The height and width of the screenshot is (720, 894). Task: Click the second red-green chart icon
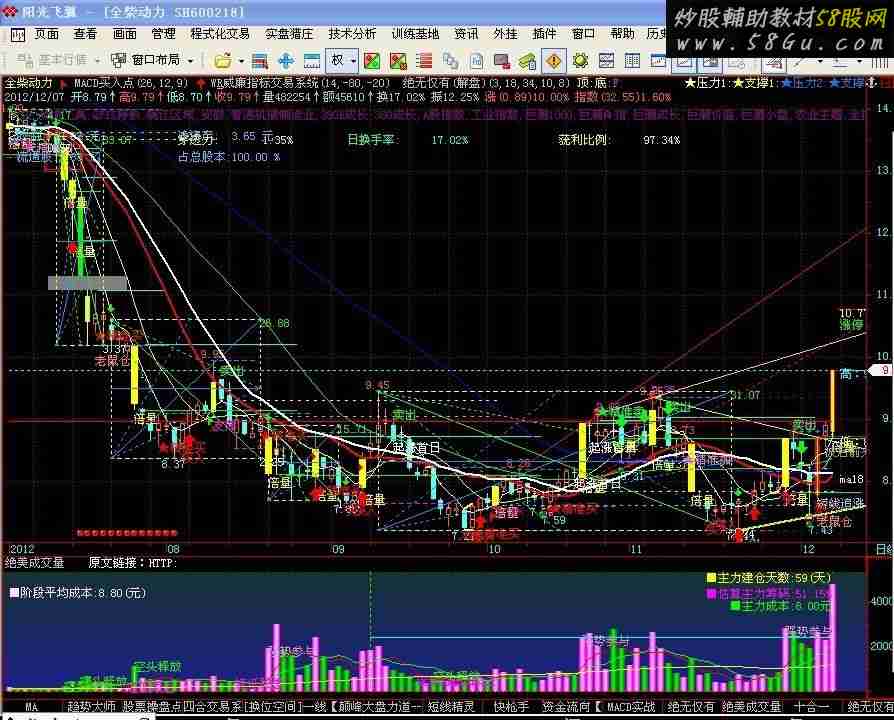[x=398, y=61]
